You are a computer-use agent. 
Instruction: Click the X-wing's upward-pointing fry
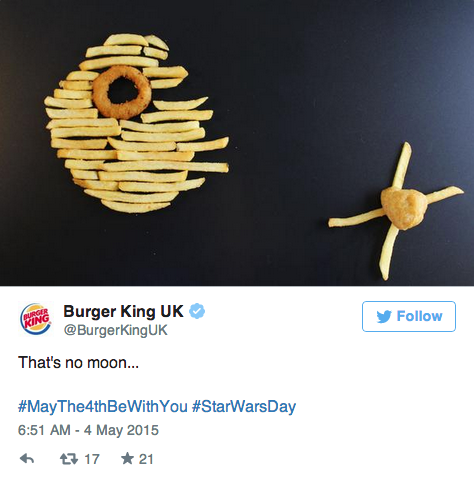(x=401, y=165)
